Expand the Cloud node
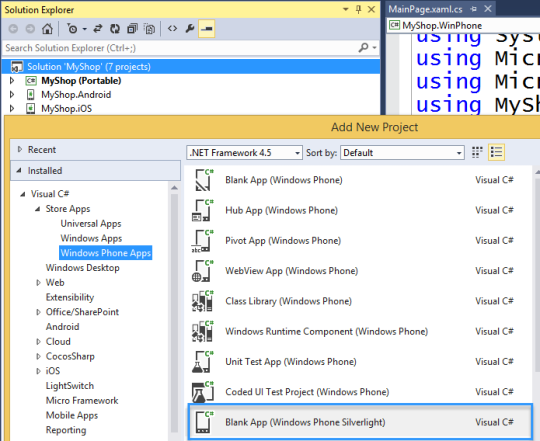 point(38,342)
